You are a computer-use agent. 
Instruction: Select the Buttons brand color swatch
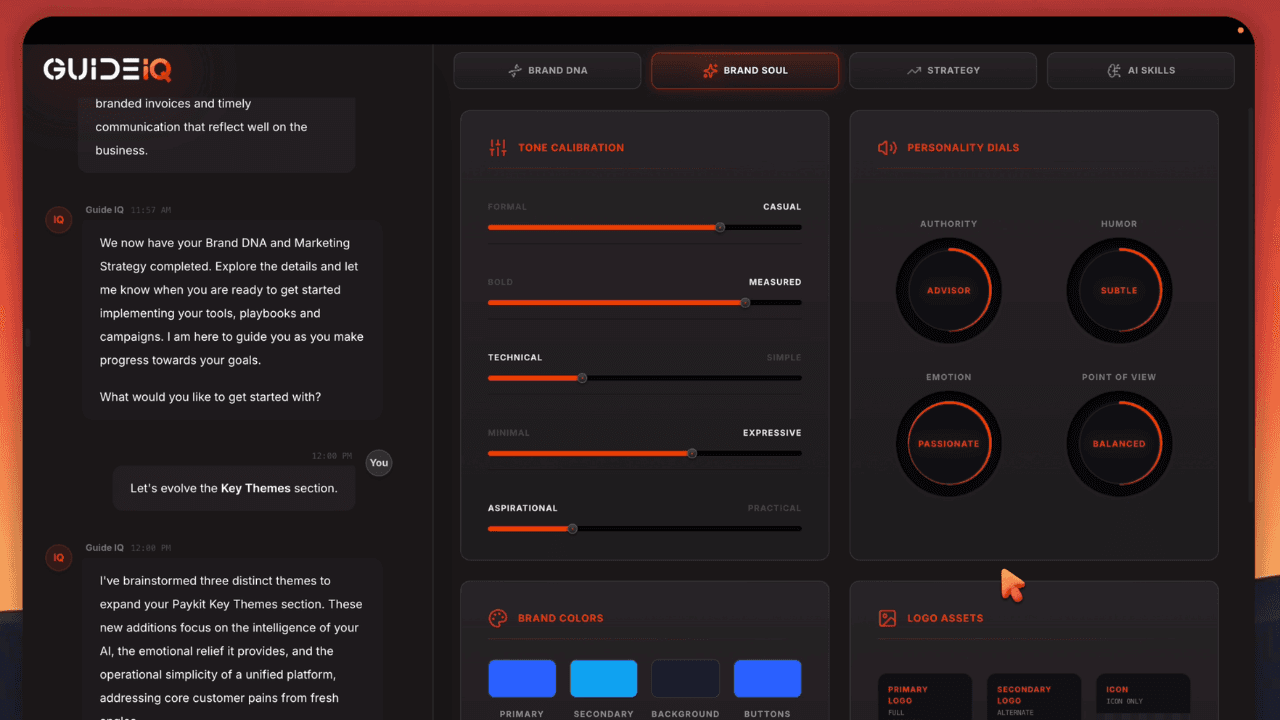(767, 678)
